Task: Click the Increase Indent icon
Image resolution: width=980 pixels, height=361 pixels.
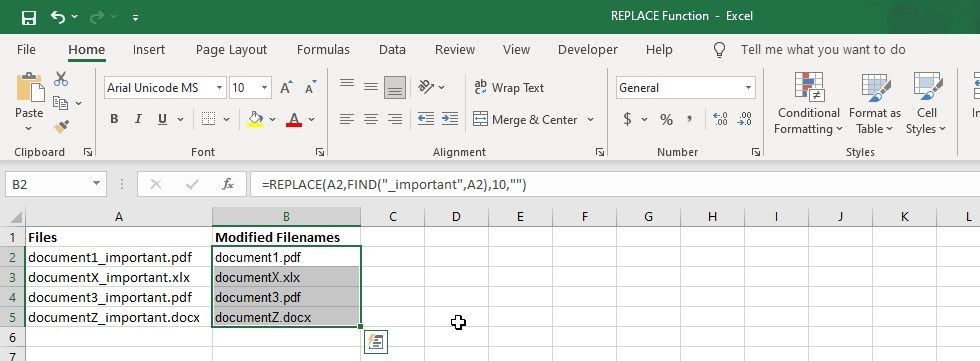Action: tap(449, 119)
